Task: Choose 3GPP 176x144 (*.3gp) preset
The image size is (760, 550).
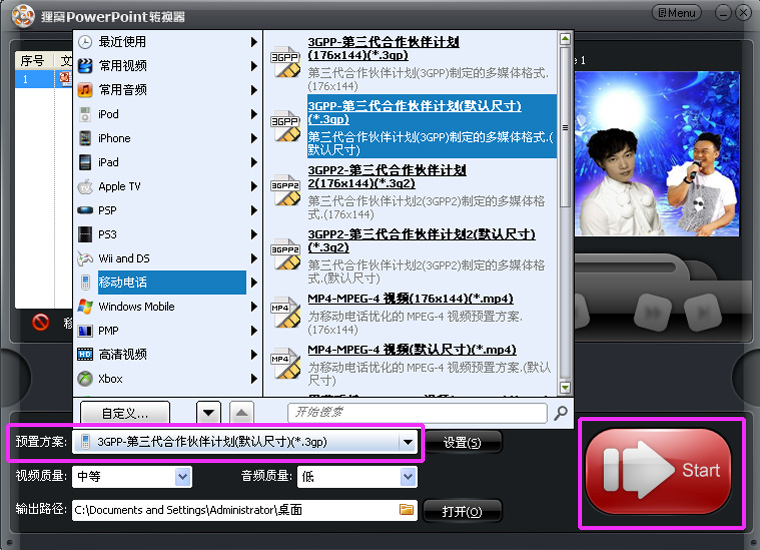Action: [412, 63]
